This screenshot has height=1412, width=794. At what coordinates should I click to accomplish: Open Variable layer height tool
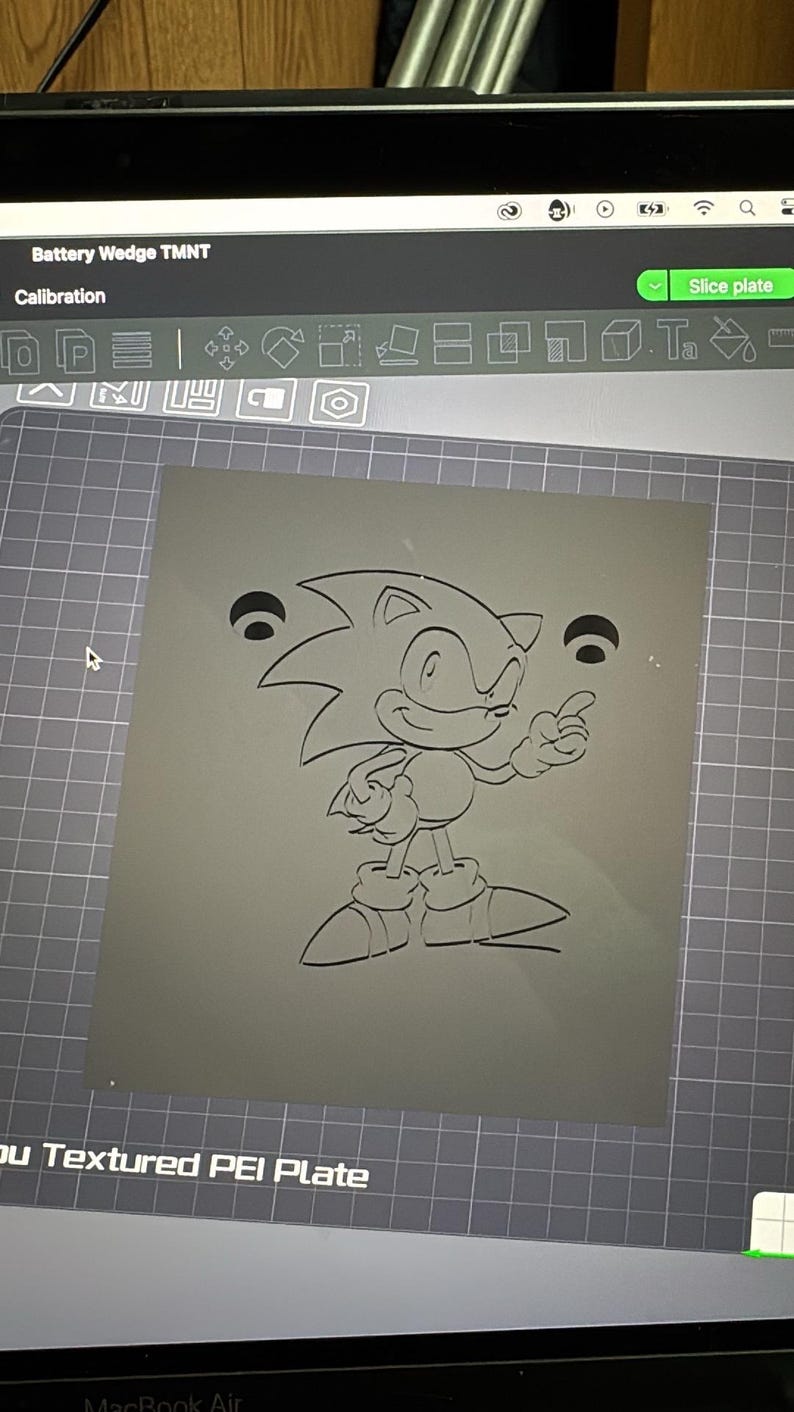point(131,350)
